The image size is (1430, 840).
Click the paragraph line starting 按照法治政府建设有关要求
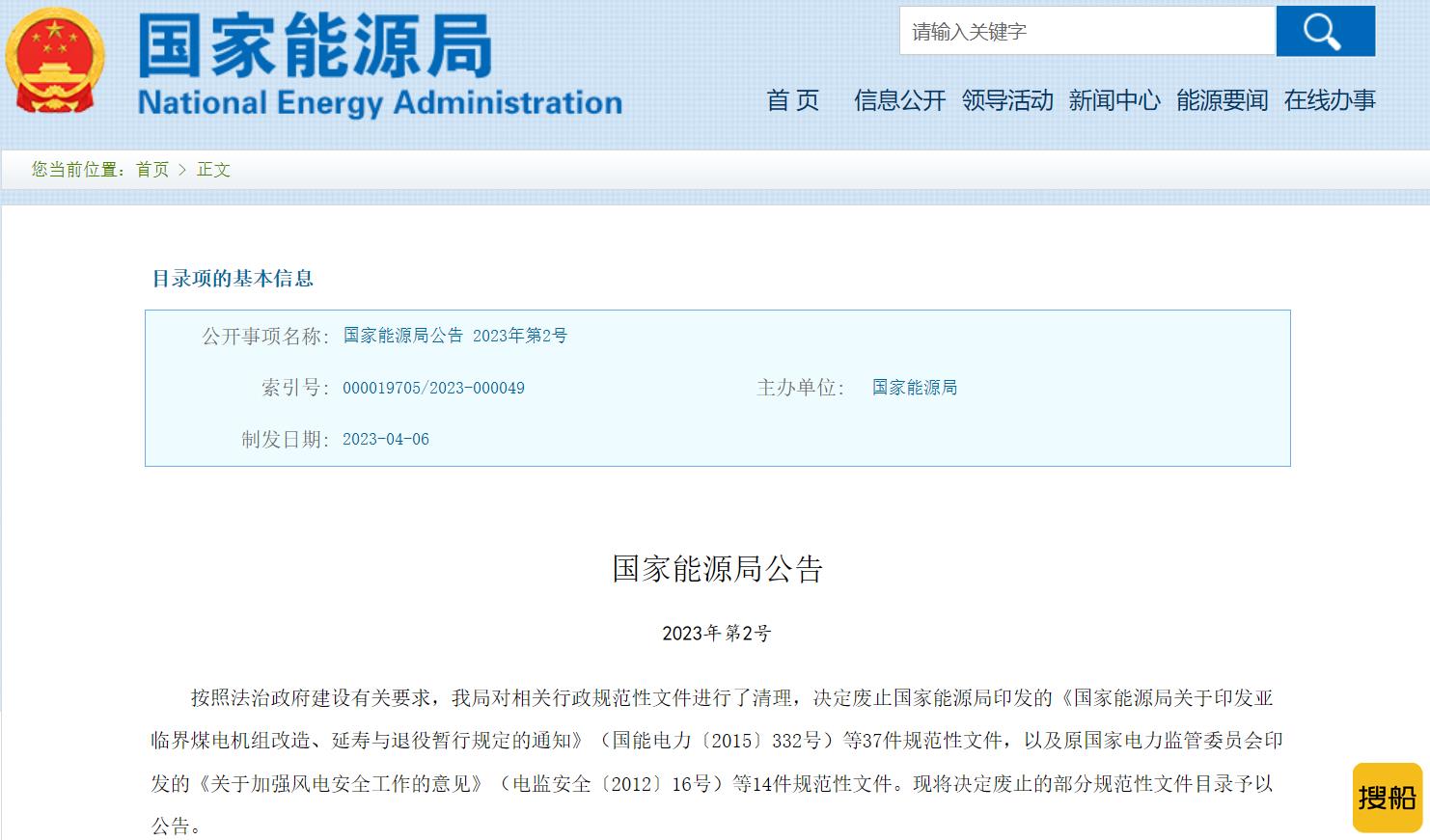tap(731, 698)
